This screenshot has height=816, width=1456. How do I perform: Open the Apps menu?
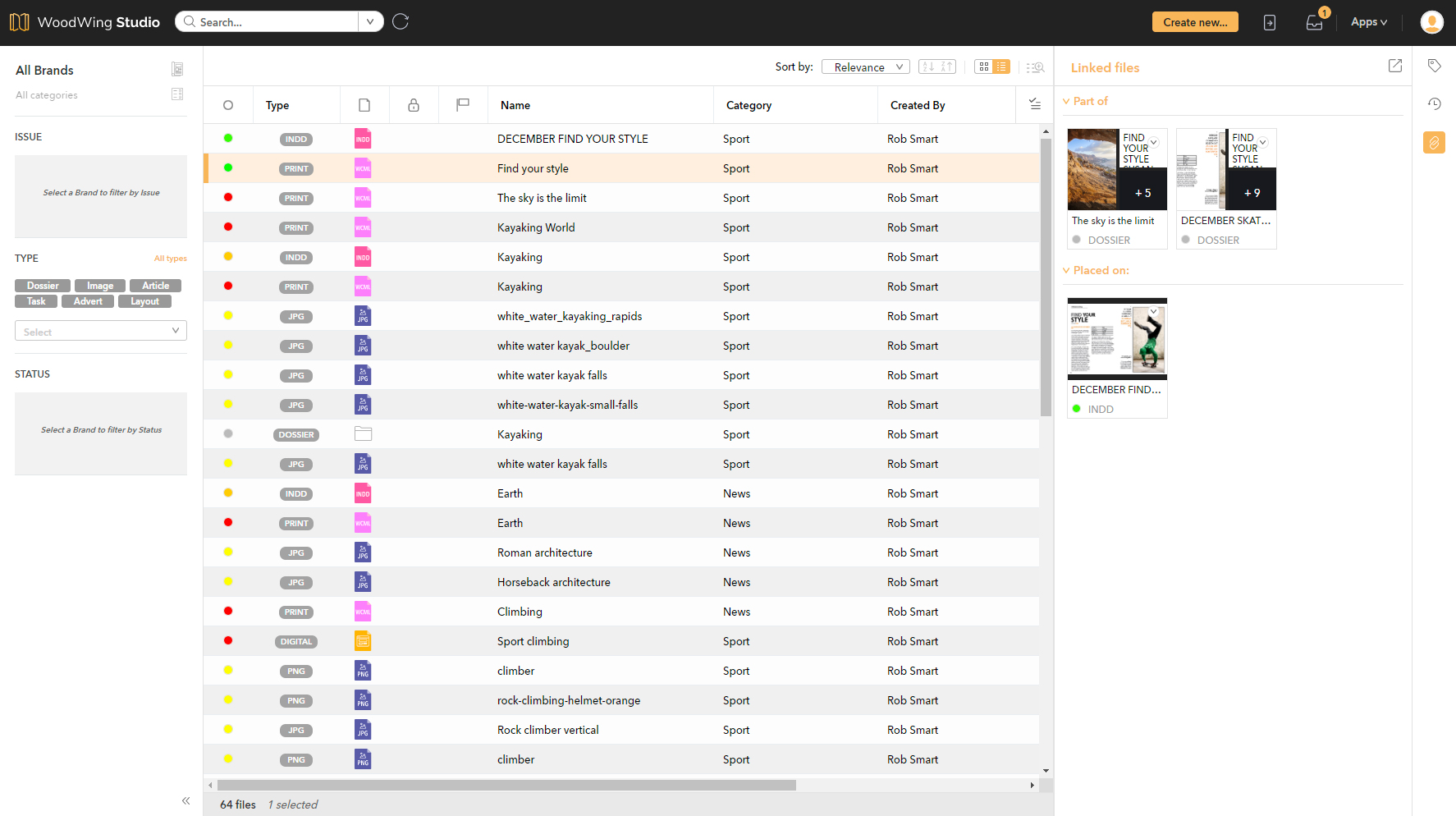[x=1368, y=22]
